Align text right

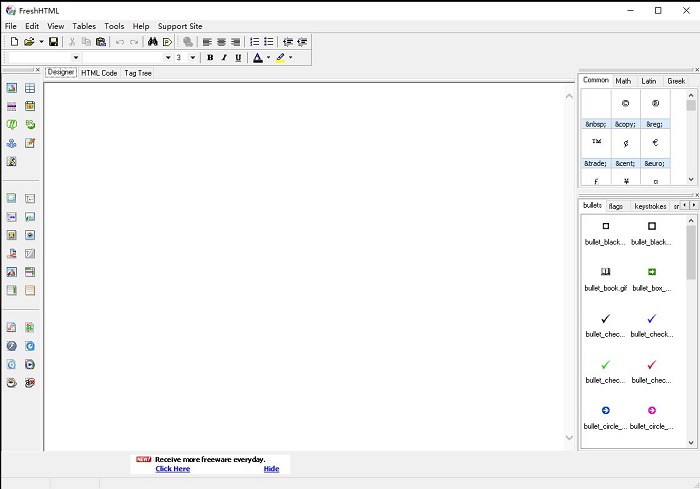point(236,42)
